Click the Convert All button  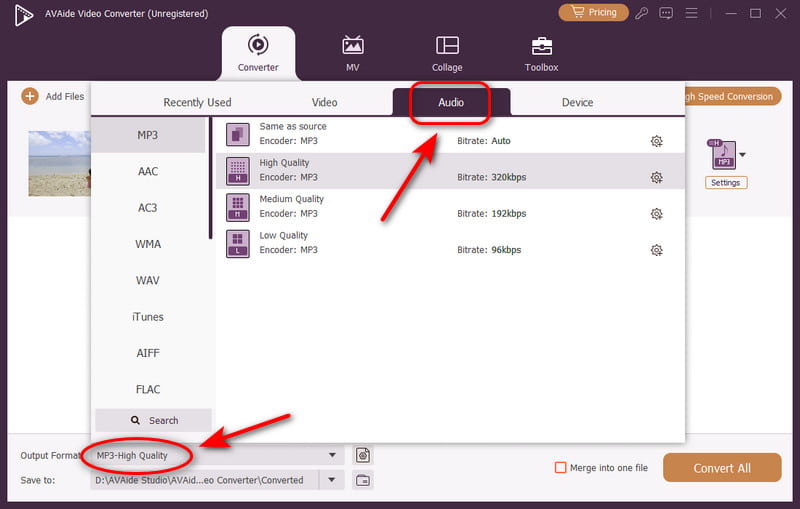(722, 468)
